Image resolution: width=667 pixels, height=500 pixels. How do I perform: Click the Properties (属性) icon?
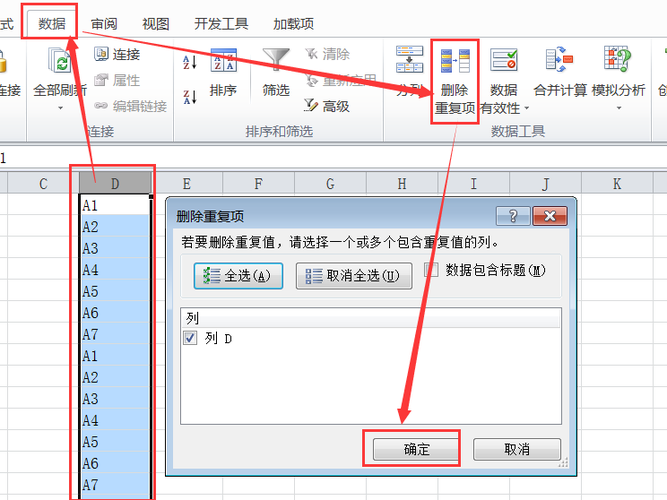pyautogui.click(x=101, y=80)
